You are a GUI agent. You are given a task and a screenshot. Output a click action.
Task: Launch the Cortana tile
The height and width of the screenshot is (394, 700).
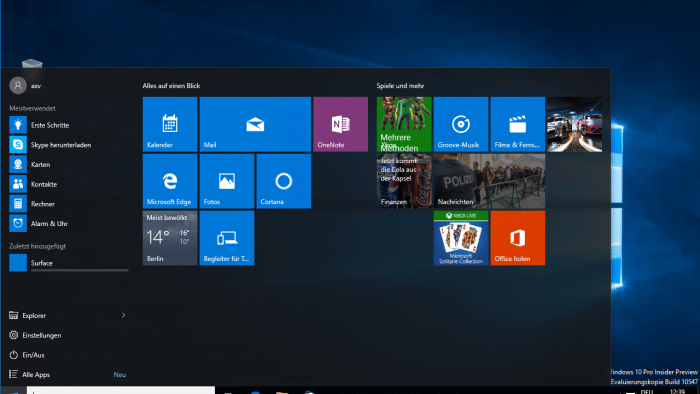pos(283,181)
